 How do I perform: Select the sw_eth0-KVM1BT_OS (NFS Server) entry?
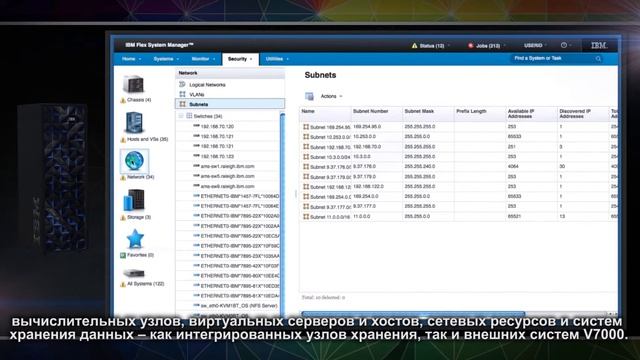point(239,306)
